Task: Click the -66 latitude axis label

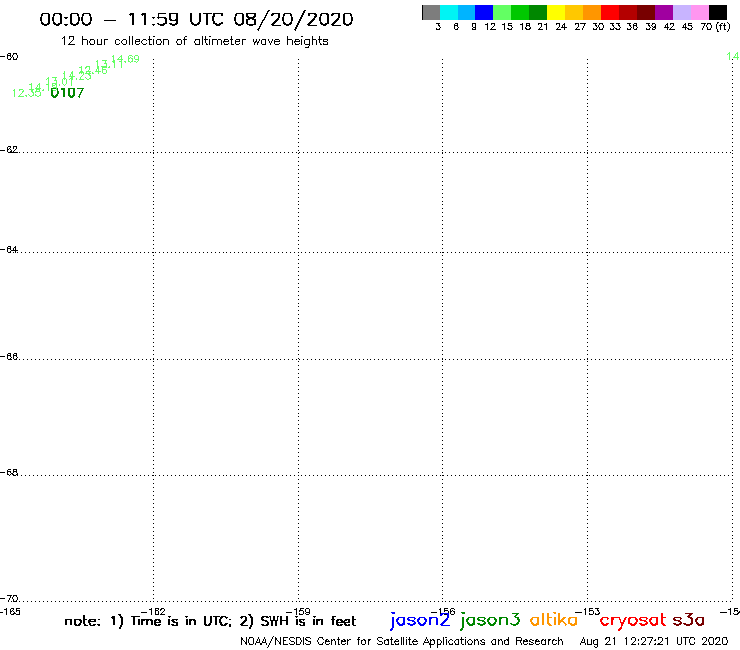Action: [x=9, y=356]
